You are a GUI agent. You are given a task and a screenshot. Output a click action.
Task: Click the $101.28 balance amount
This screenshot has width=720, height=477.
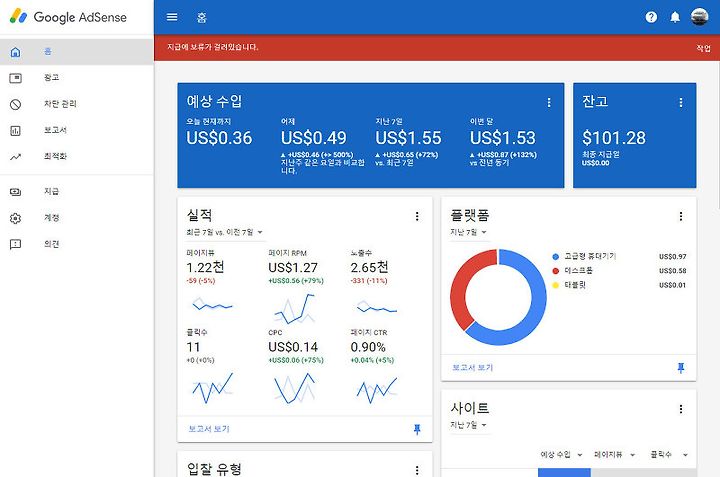click(614, 138)
